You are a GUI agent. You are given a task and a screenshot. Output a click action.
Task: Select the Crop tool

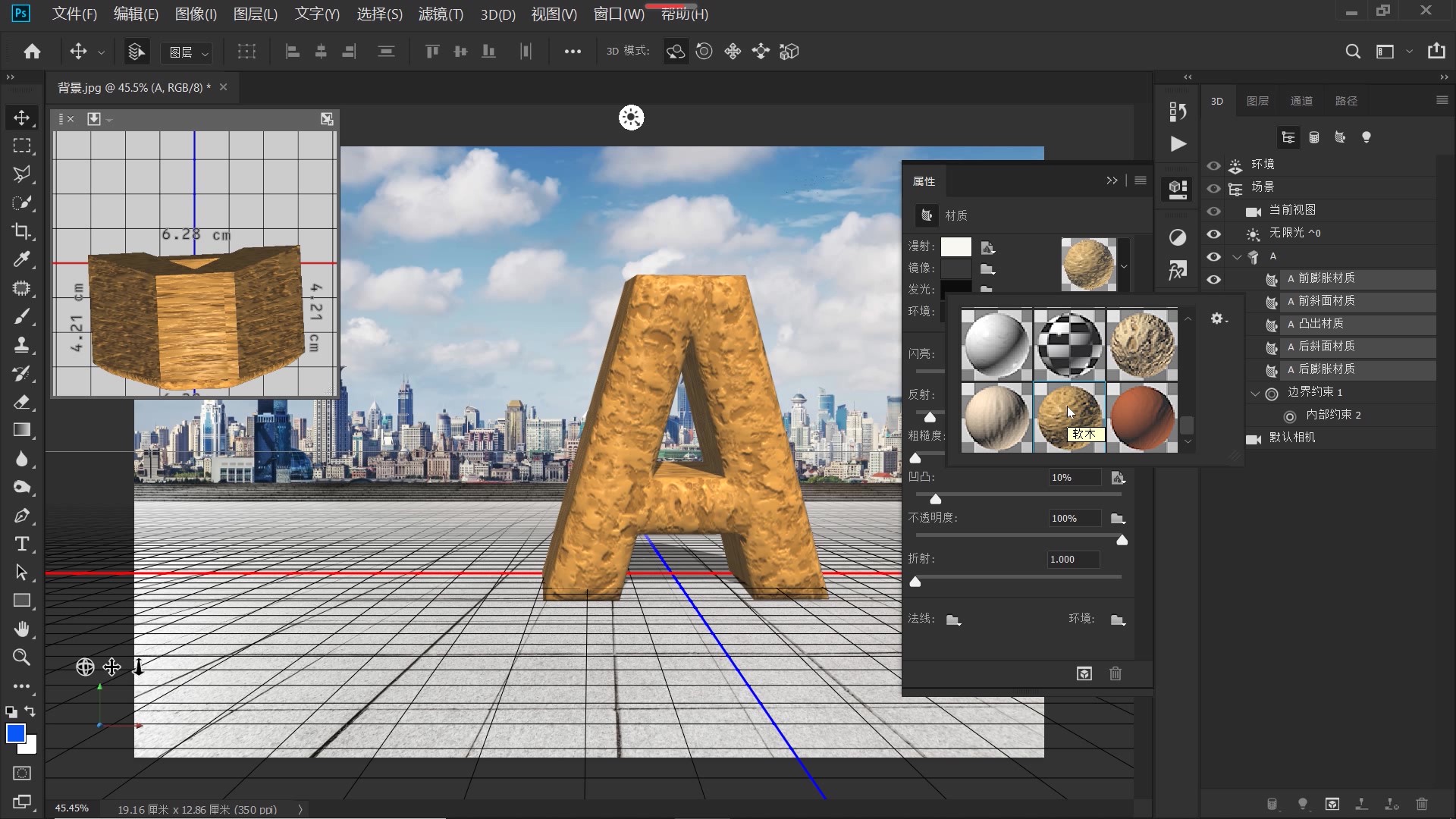(21, 231)
